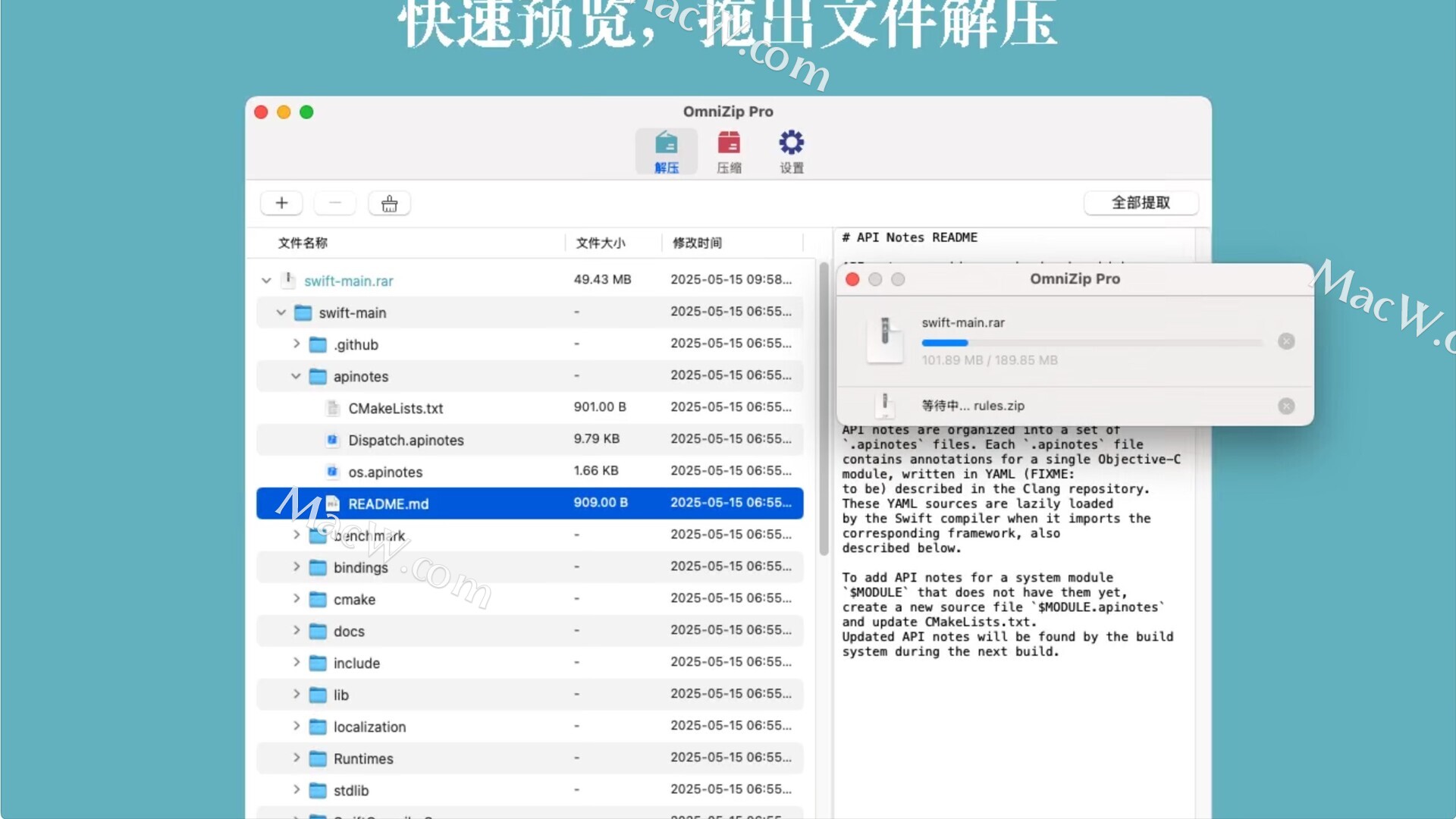Select the Dispatch.apinotes file name
This screenshot has height=819, width=1456.
[x=406, y=440]
